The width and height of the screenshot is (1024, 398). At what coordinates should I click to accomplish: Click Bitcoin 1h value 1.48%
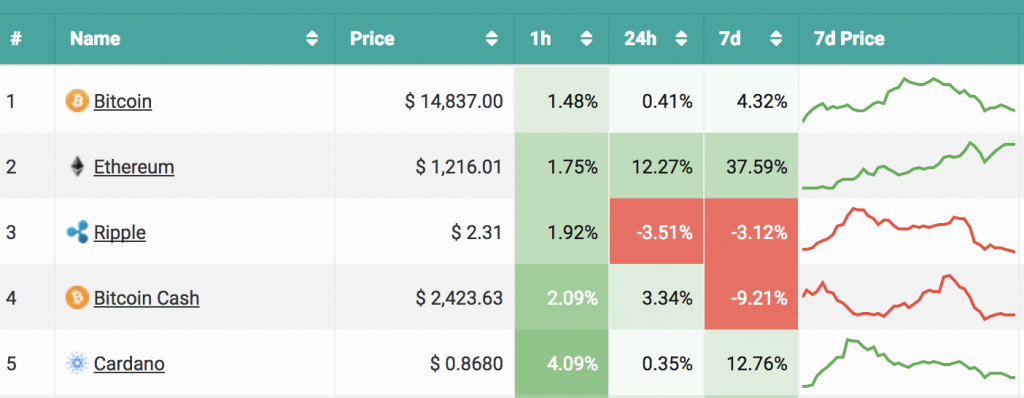572,101
